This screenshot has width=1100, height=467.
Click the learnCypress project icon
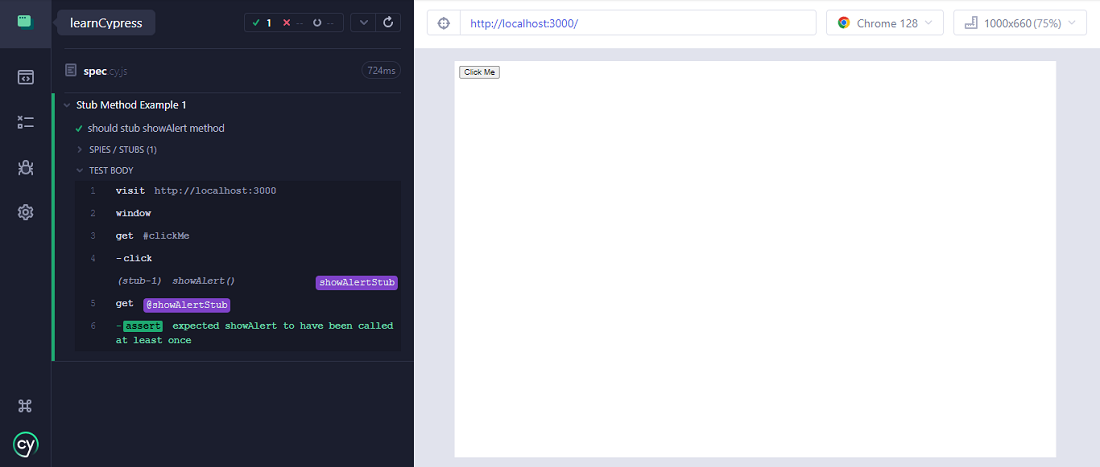point(25,21)
